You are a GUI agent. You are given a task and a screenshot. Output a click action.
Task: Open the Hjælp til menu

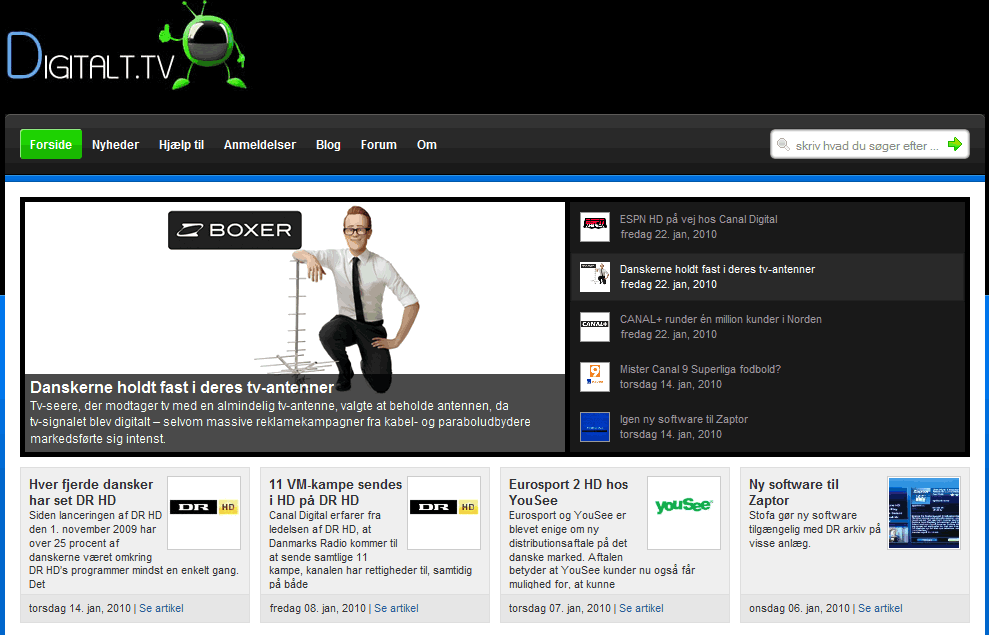coord(181,145)
